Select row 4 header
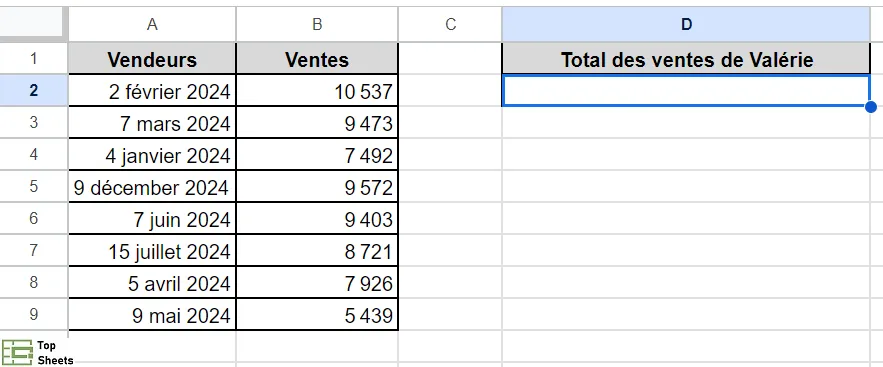This screenshot has height=367, width=883. tap(33, 154)
